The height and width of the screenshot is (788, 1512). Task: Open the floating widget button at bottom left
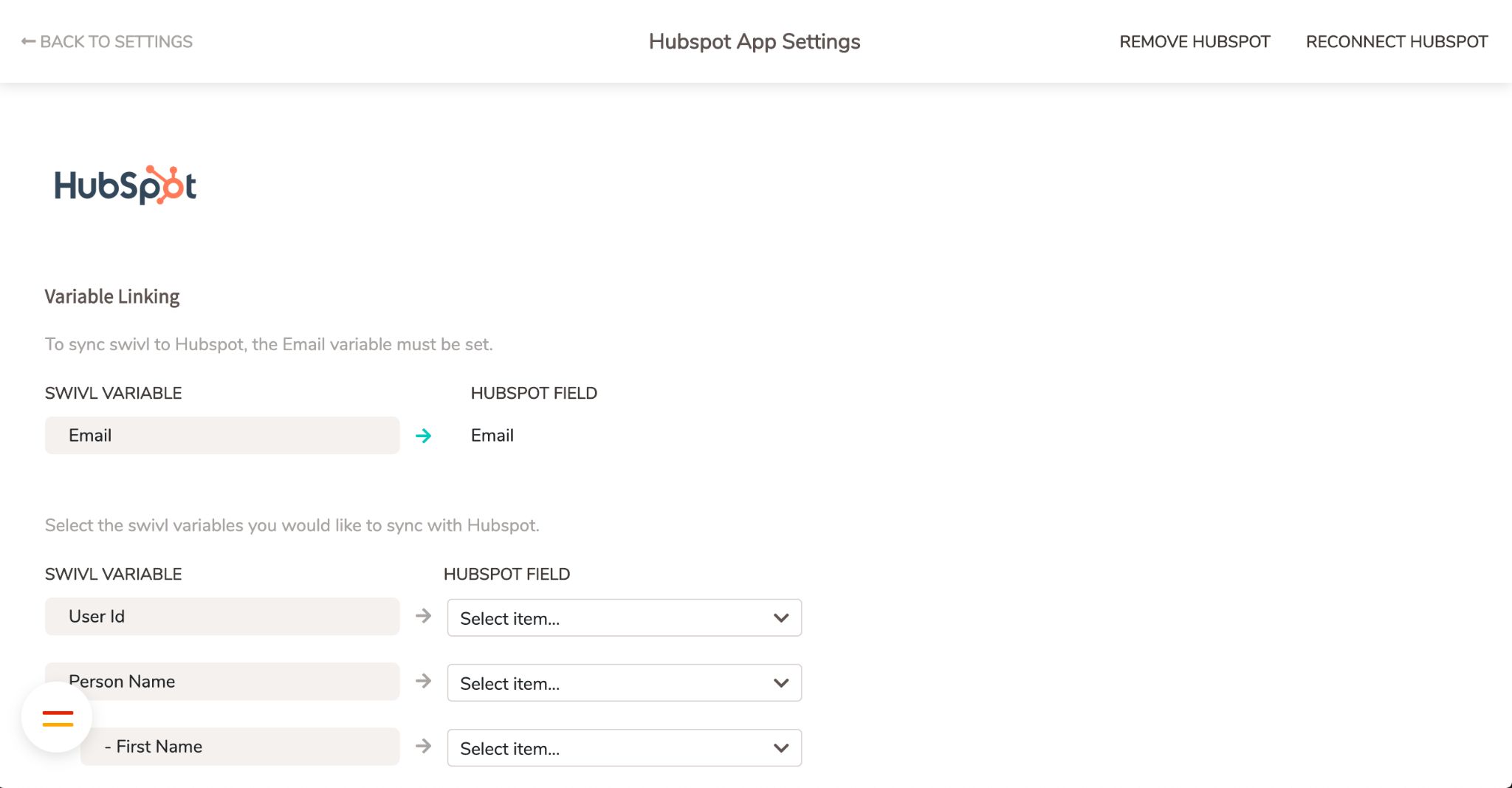point(58,717)
